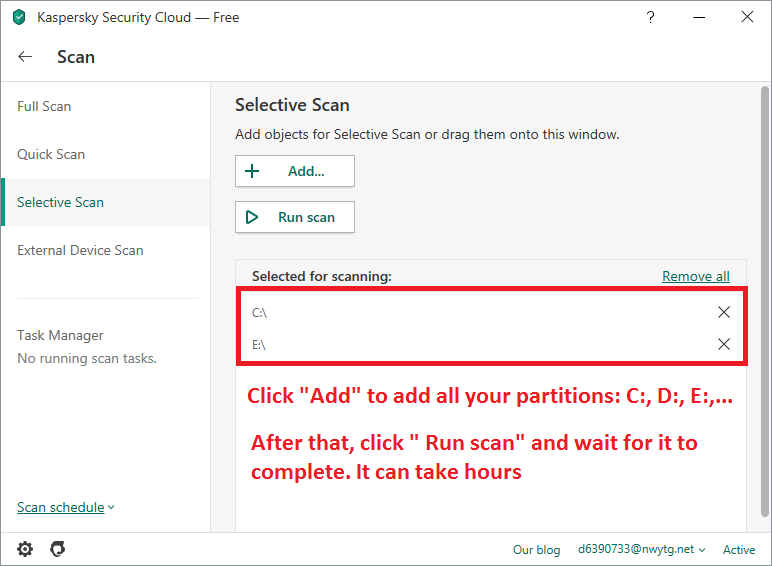Click the plus icon on Add button
Image resolution: width=772 pixels, height=566 pixels.
pyautogui.click(x=252, y=171)
